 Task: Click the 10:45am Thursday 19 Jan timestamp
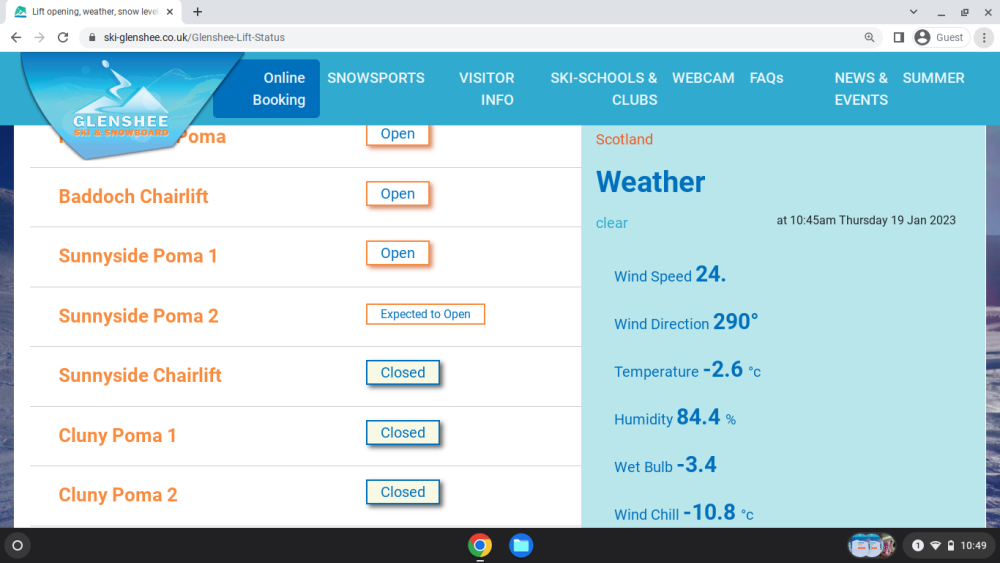[x=866, y=220]
